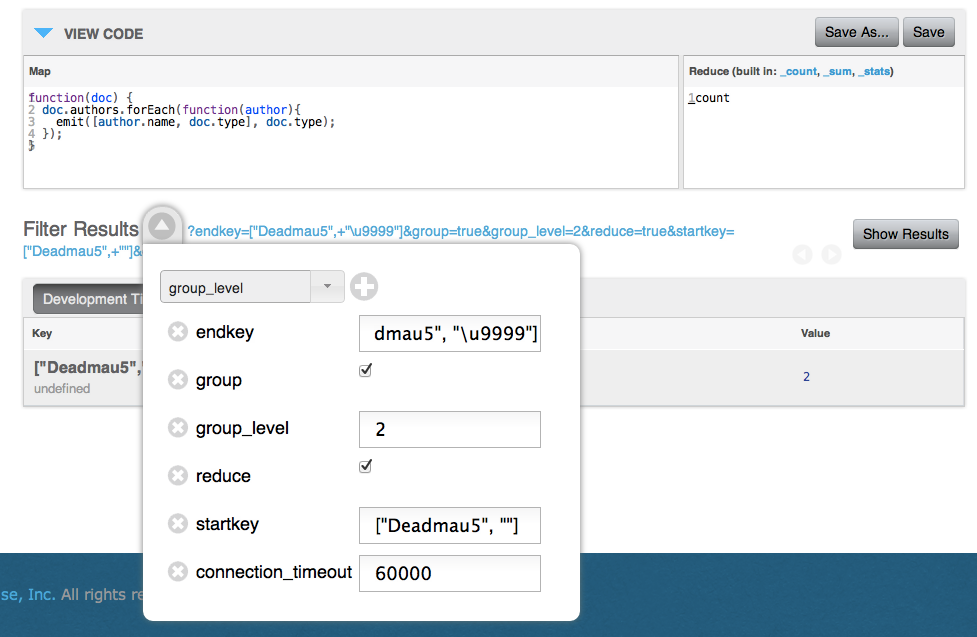Collapse the Filter Results popup arrow
The height and width of the screenshot is (637, 977).
tap(163, 224)
